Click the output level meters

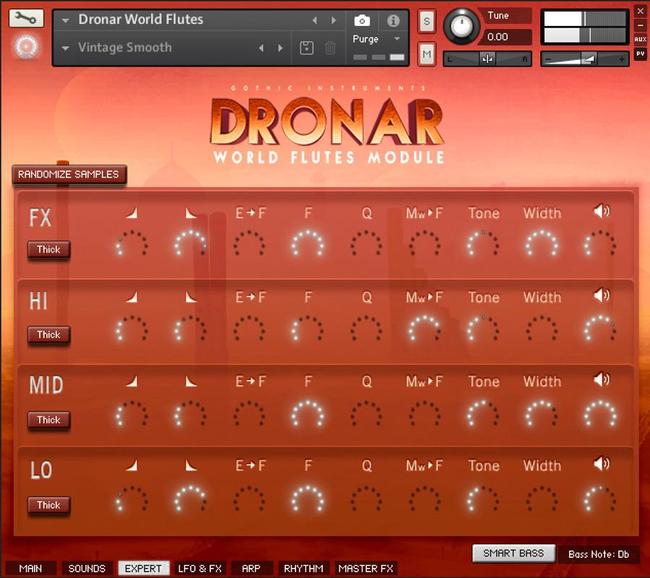pos(585,27)
